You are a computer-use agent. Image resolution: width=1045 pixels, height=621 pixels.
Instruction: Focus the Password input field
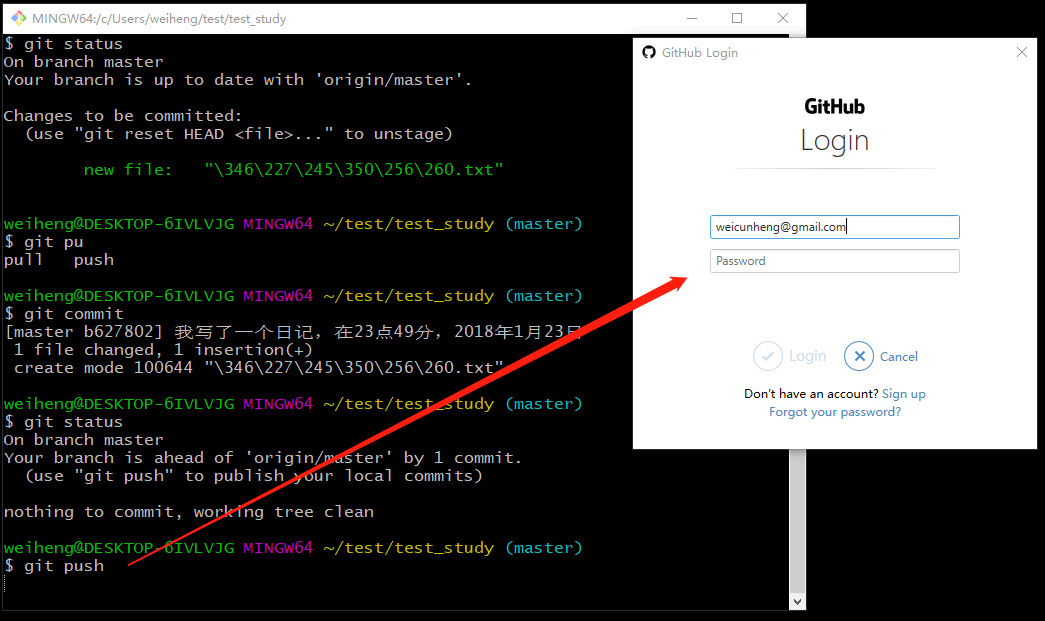click(x=834, y=261)
